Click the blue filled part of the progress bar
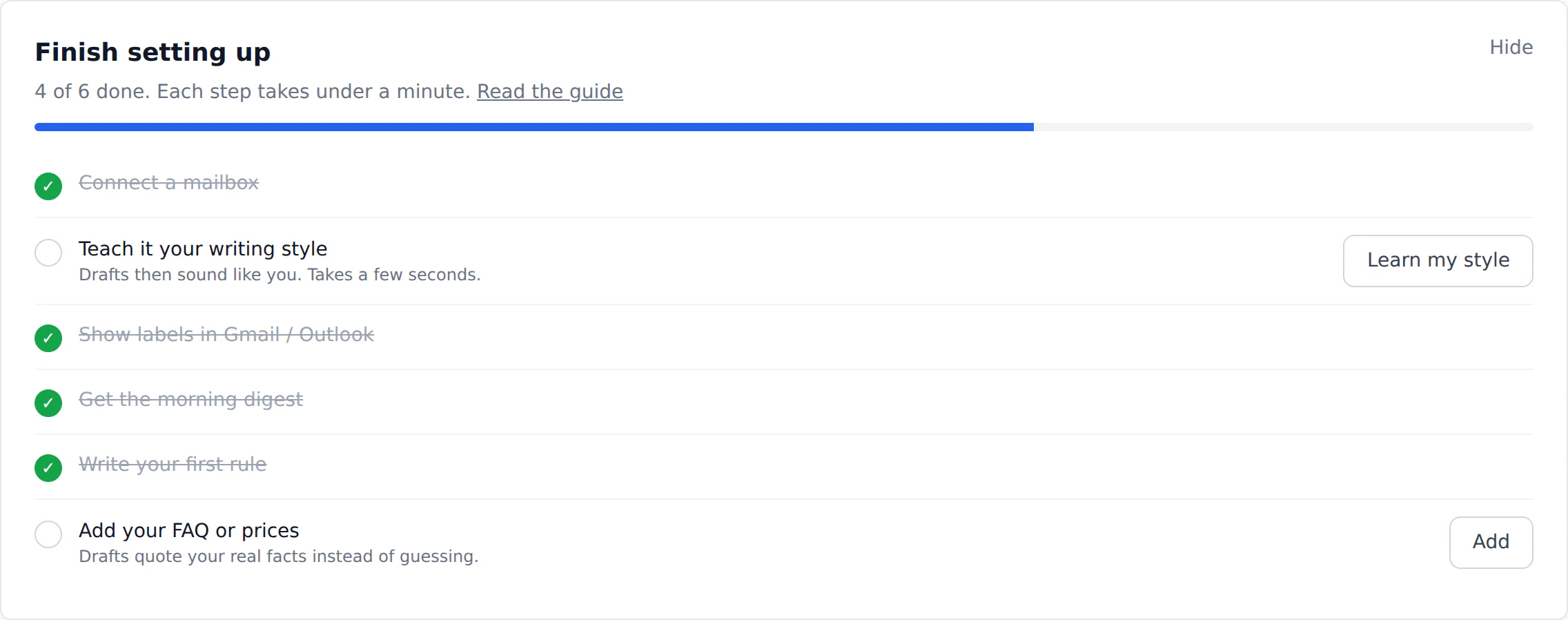This screenshot has height=620, width=1568. point(534,127)
